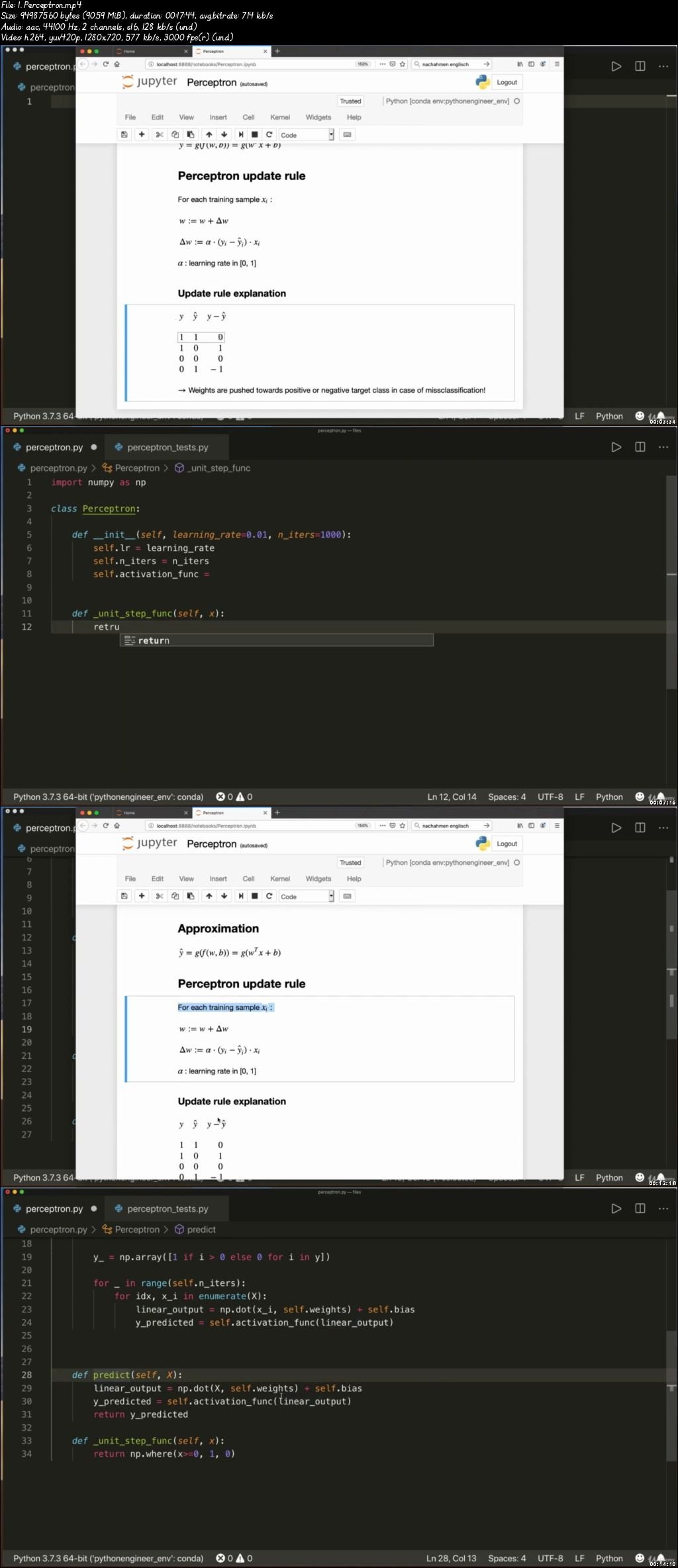Screen dimensions: 678x1568
Task: In 00:03:34 frame, click restart-kernel icon
Action: tap(269, 134)
